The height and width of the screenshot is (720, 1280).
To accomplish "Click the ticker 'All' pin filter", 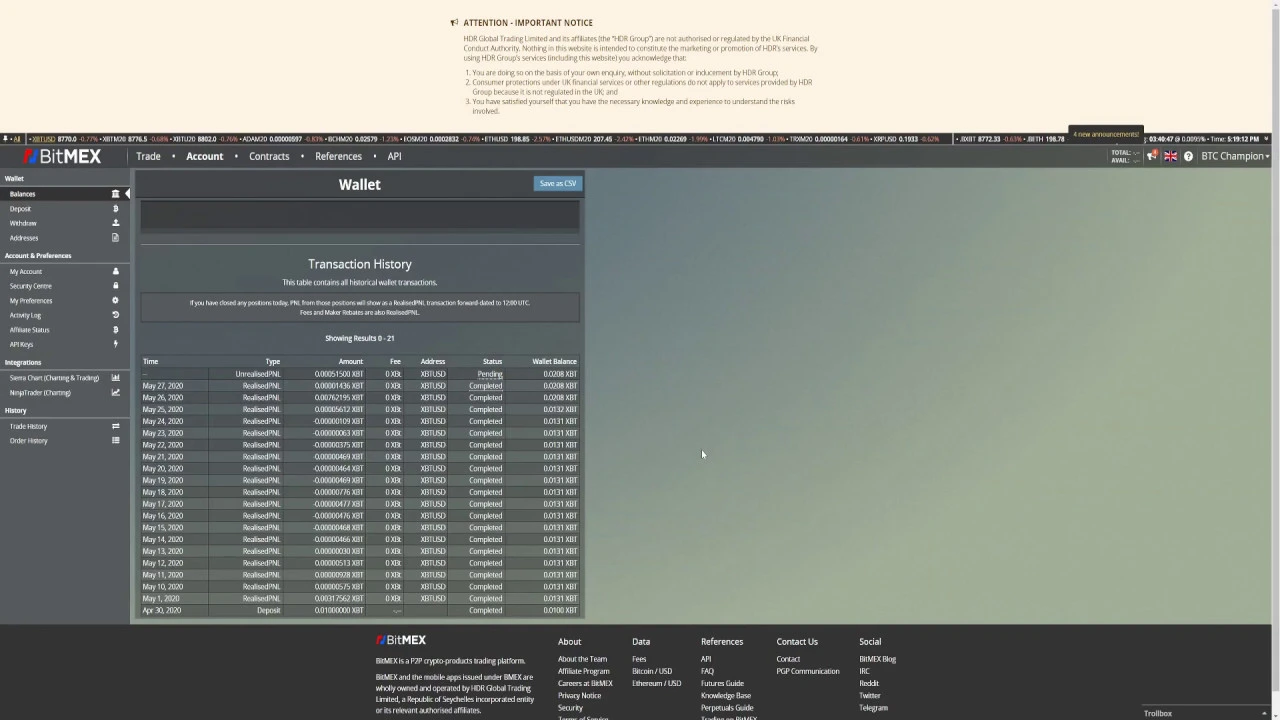I will [12, 139].
